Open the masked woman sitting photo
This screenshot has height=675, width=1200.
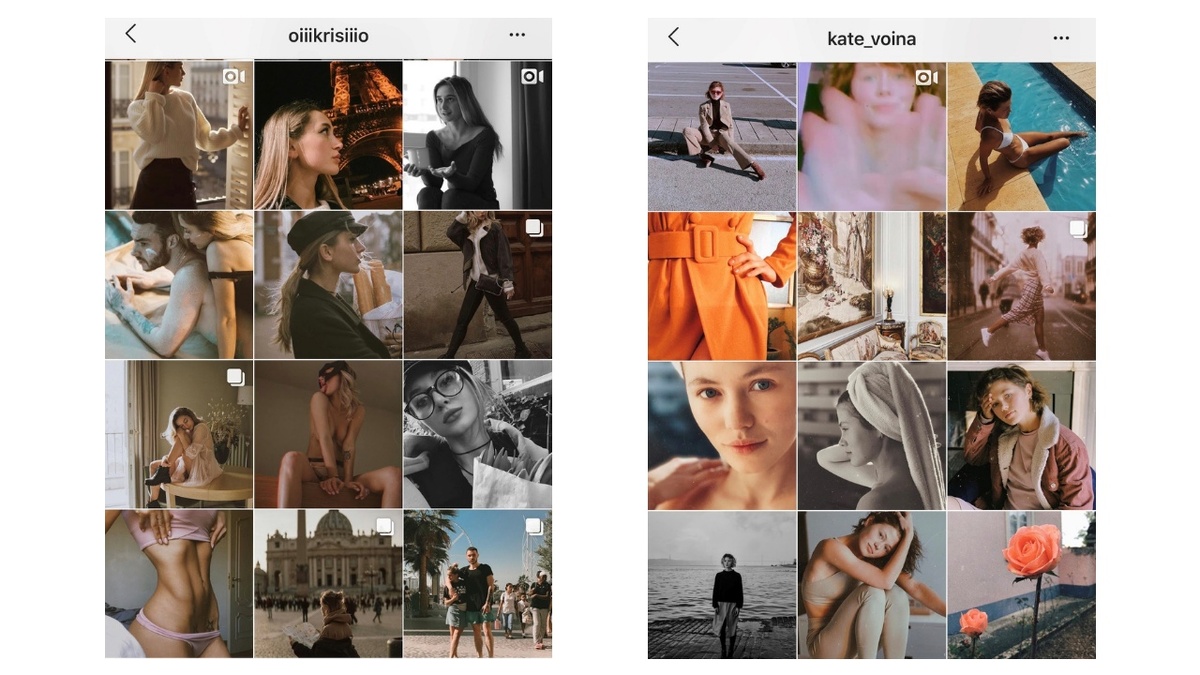[x=328, y=434]
